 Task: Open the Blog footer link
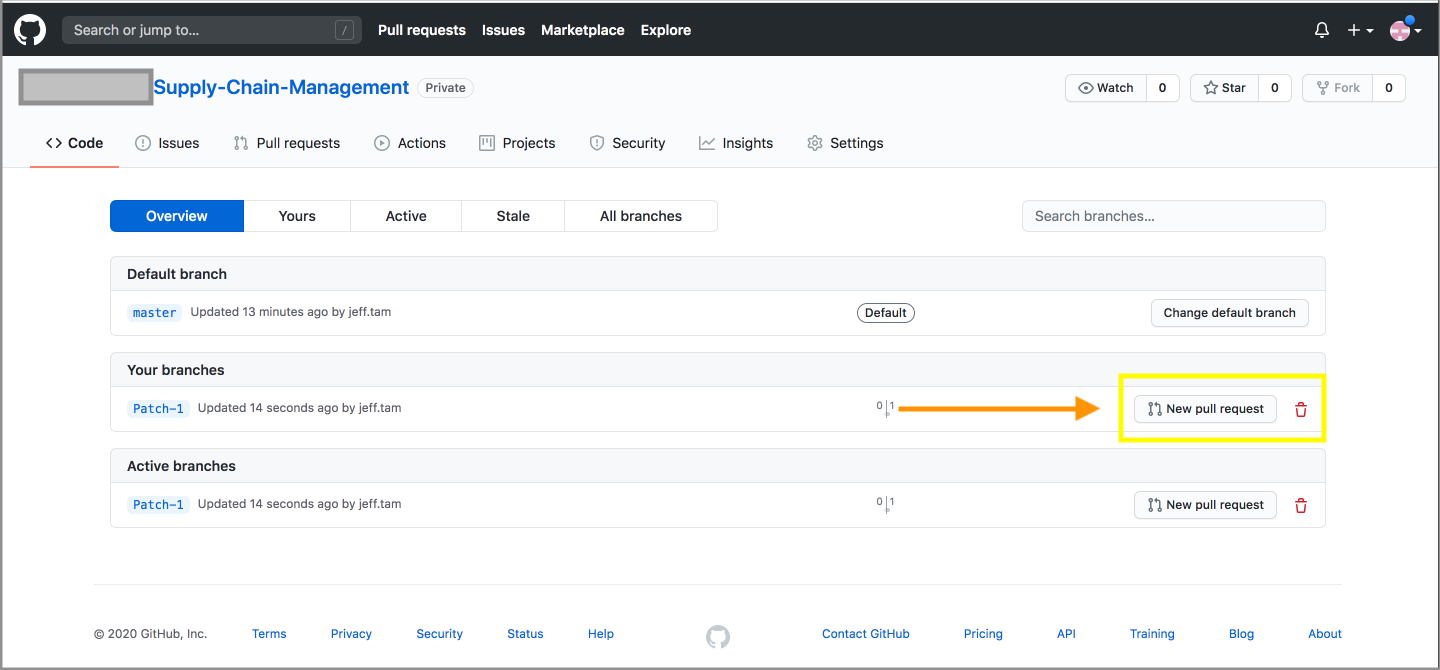point(1241,634)
